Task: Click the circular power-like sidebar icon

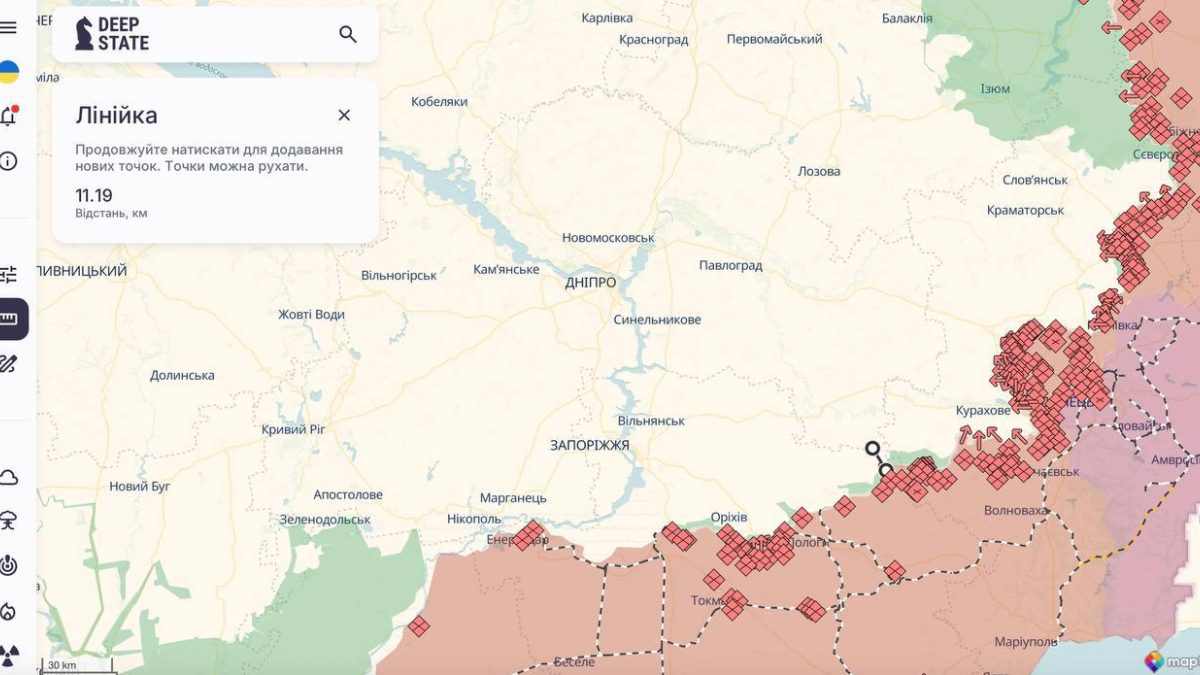Action: [9, 565]
